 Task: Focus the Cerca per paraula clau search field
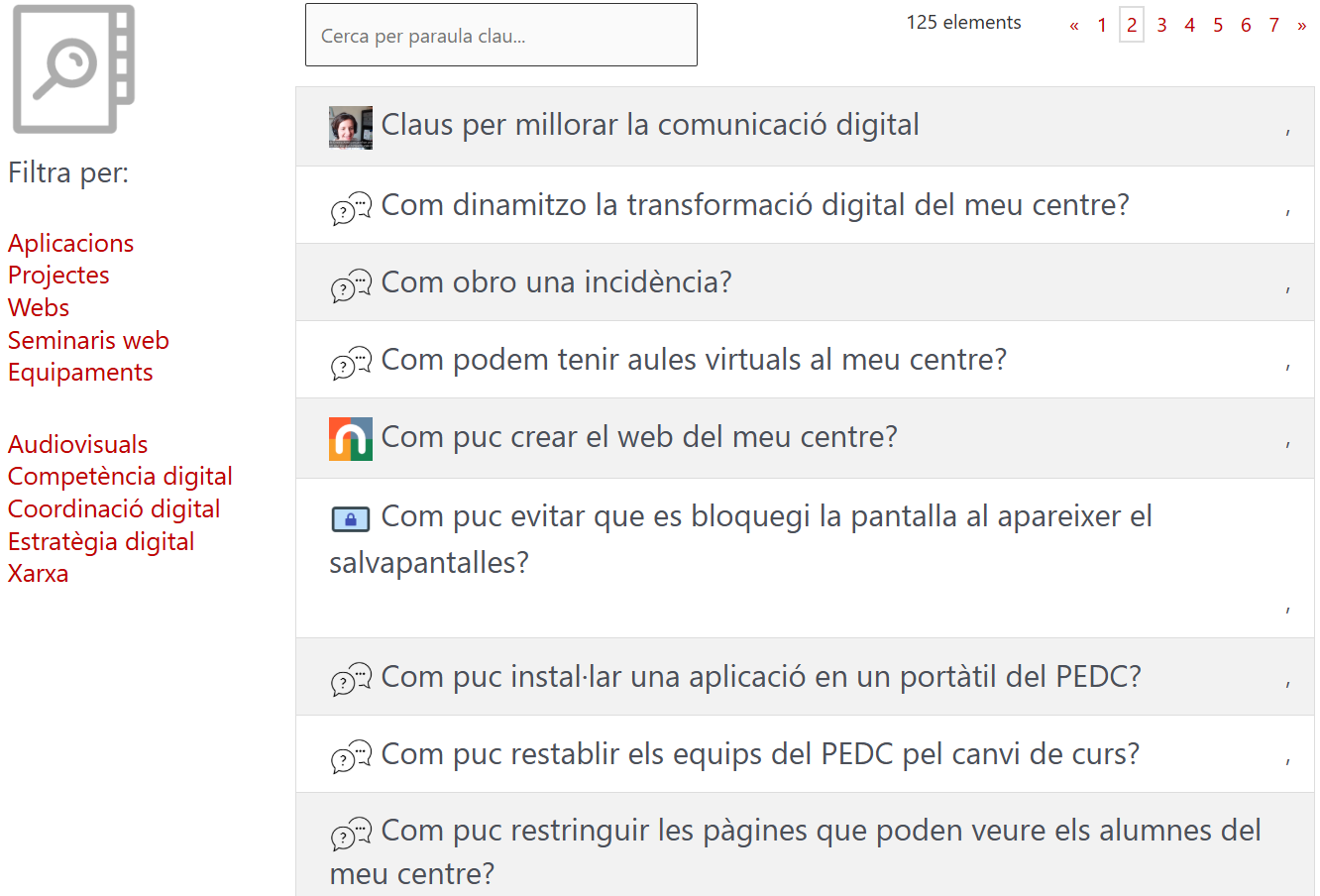(500, 36)
